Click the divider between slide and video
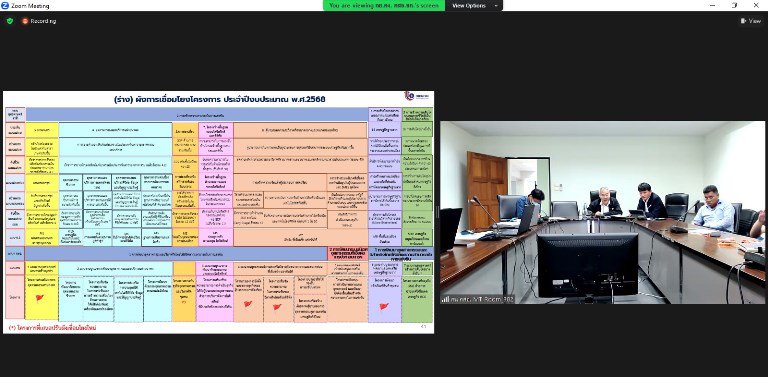Viewport: 768px width, 377px height. coord(437,212)
